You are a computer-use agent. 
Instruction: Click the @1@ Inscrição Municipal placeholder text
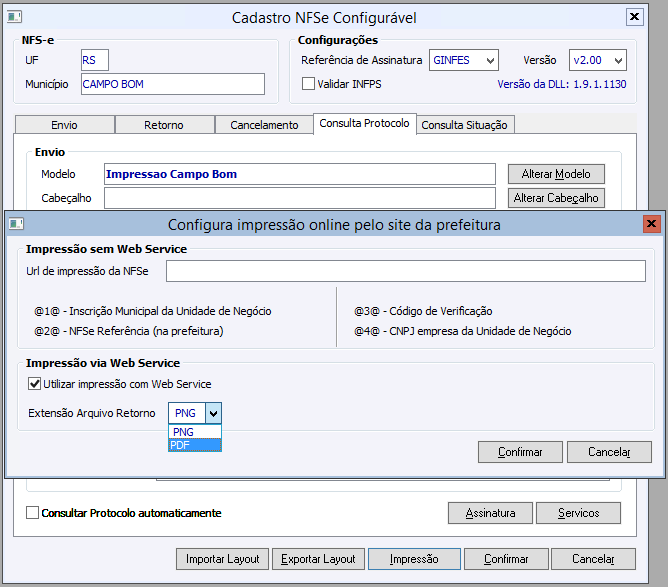tap(153, 311)
